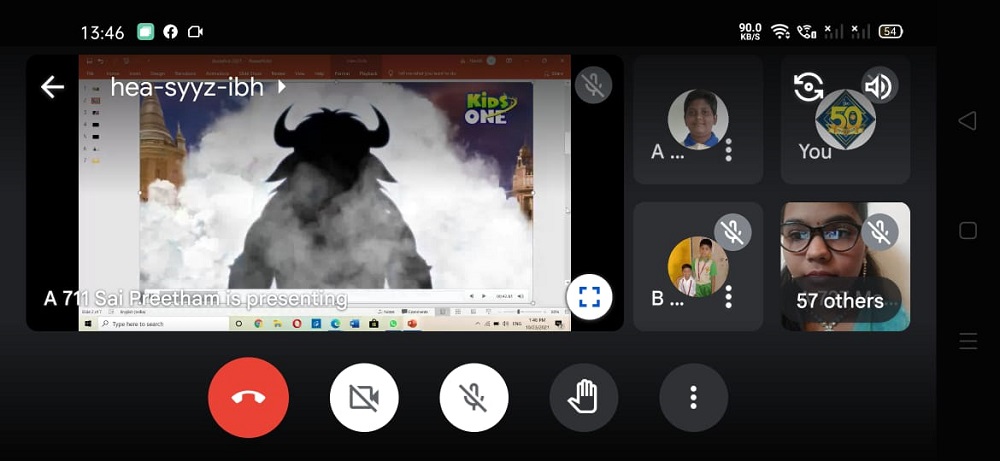Expand details arrow beside hea-syyz-ibh
Screen dimensions: 1000x461
click(281, 87)
